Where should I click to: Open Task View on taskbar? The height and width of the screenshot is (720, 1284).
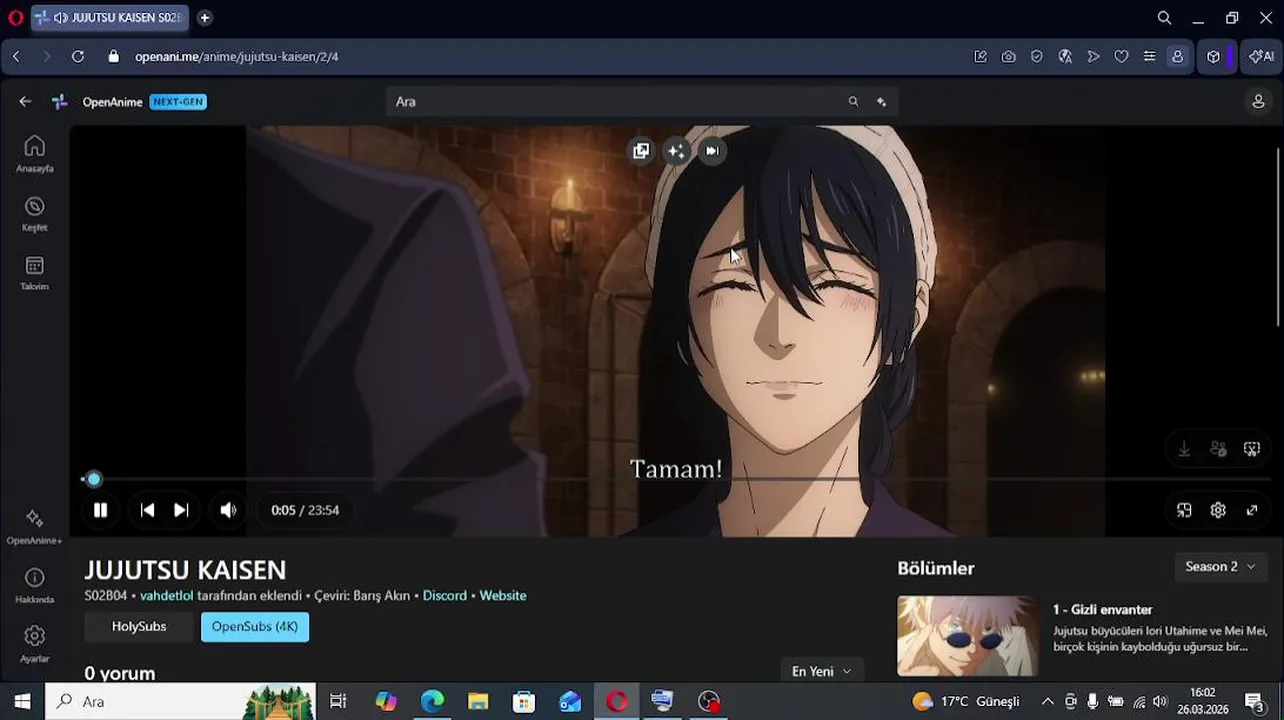pyautogui.click(x=338, y=701)
